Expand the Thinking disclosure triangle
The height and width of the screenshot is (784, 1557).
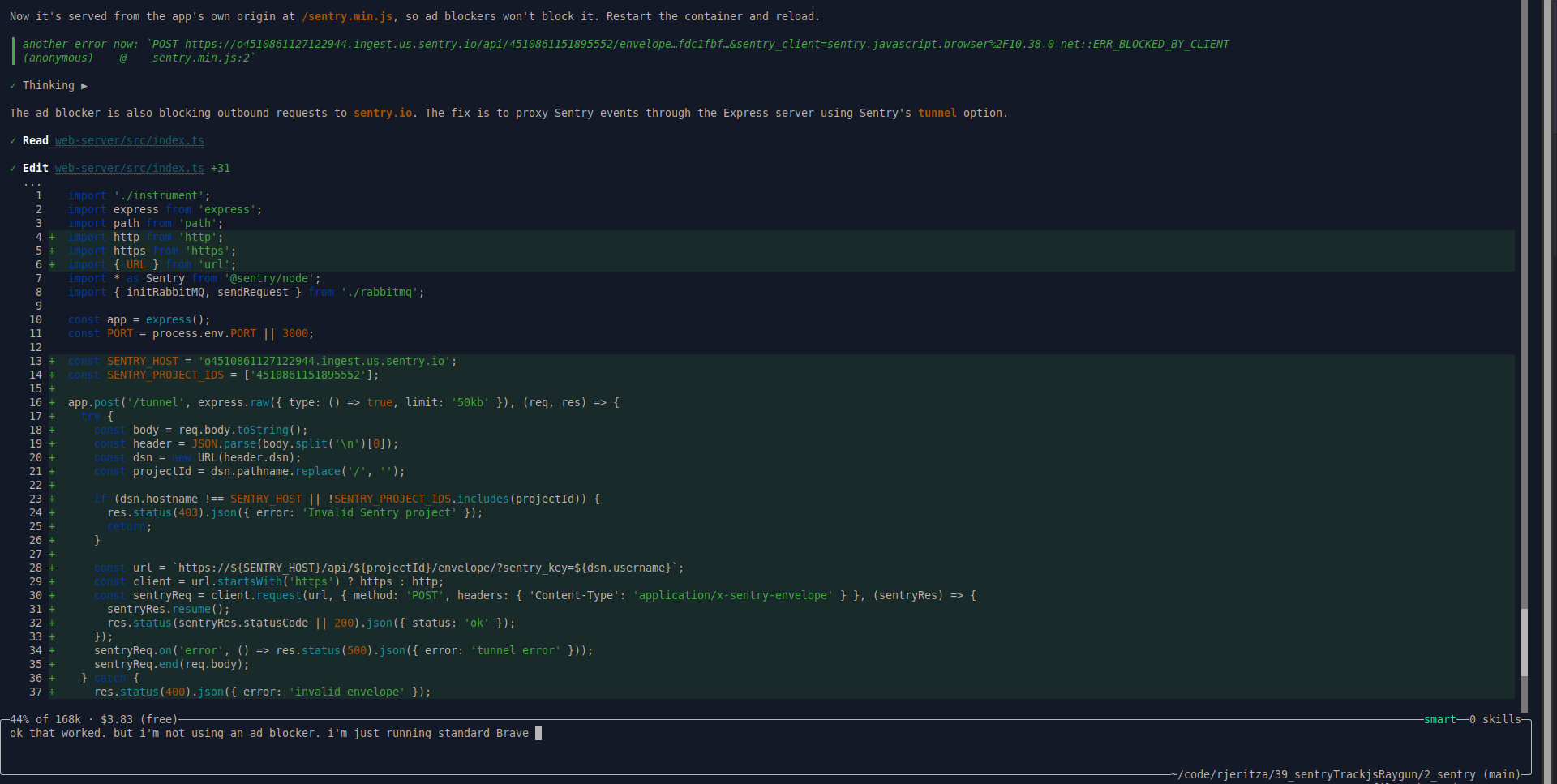coord(84,86)
